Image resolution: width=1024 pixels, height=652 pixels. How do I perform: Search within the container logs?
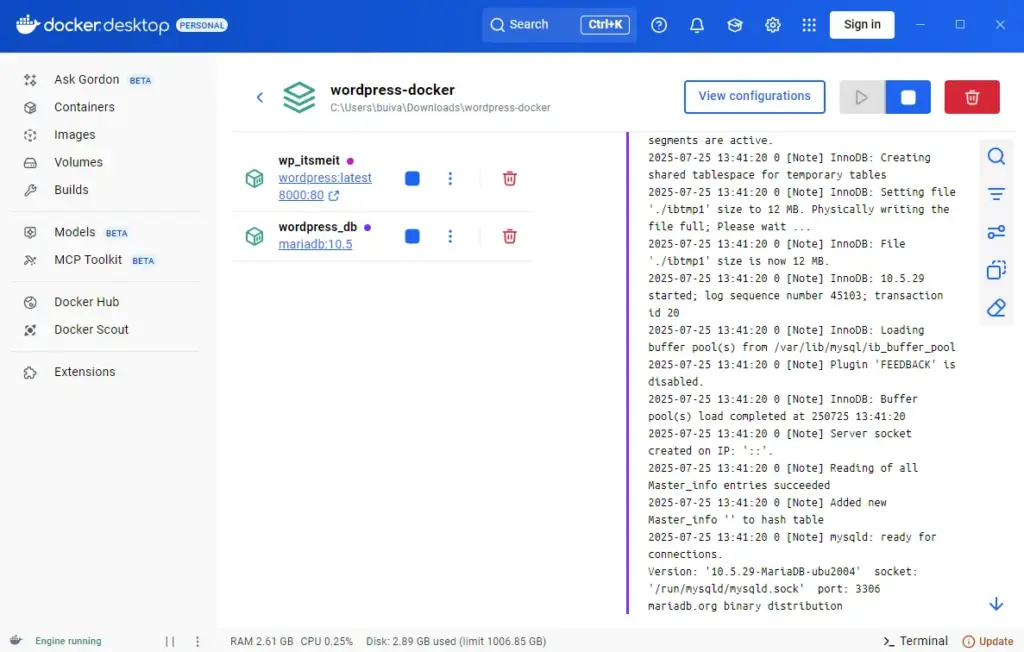996,156
